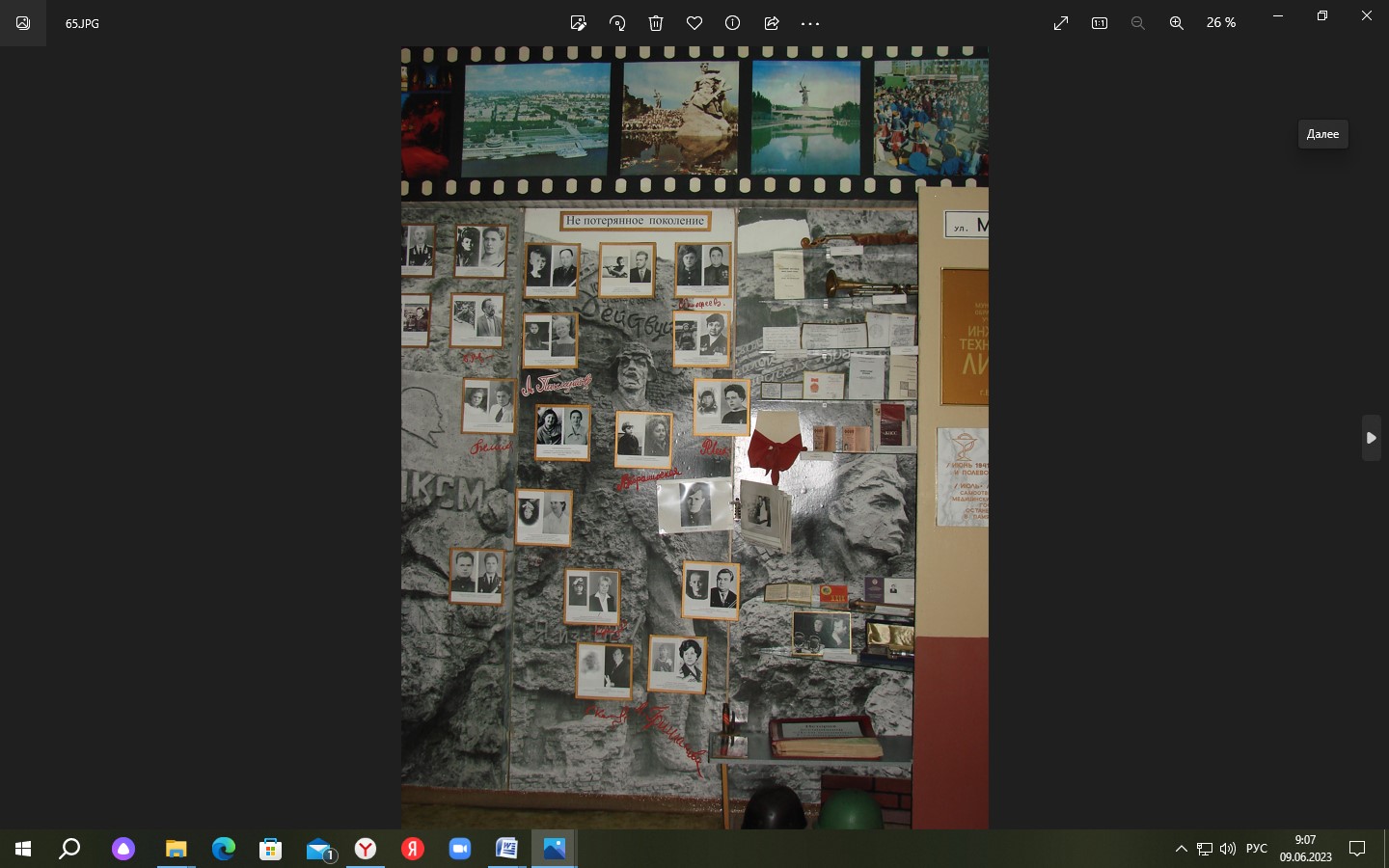
Task: Zoom out with the minus magnifier
Action: pos(1138,23)
